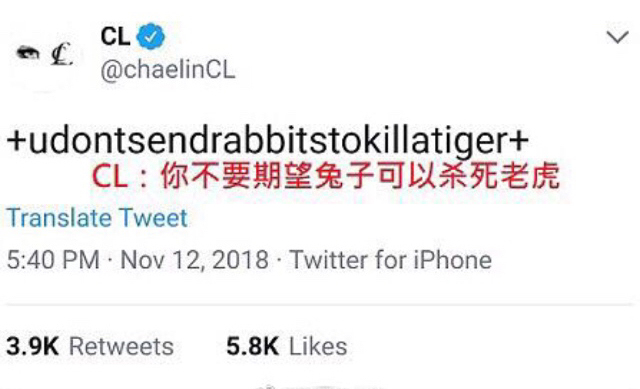640x389 pixels.
Task: Click the Translate Tweet link
Action: pos(97,218)
